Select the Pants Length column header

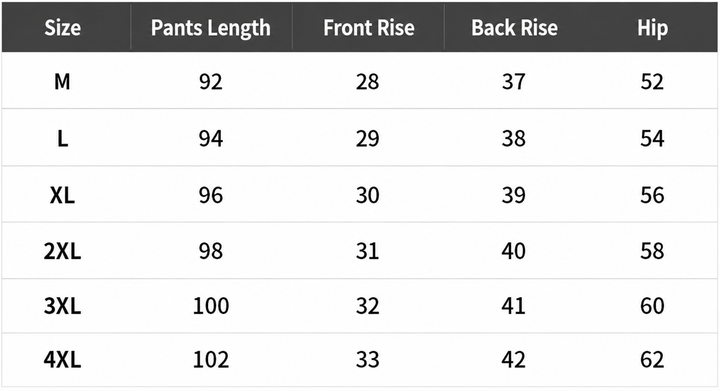(211, 28)
